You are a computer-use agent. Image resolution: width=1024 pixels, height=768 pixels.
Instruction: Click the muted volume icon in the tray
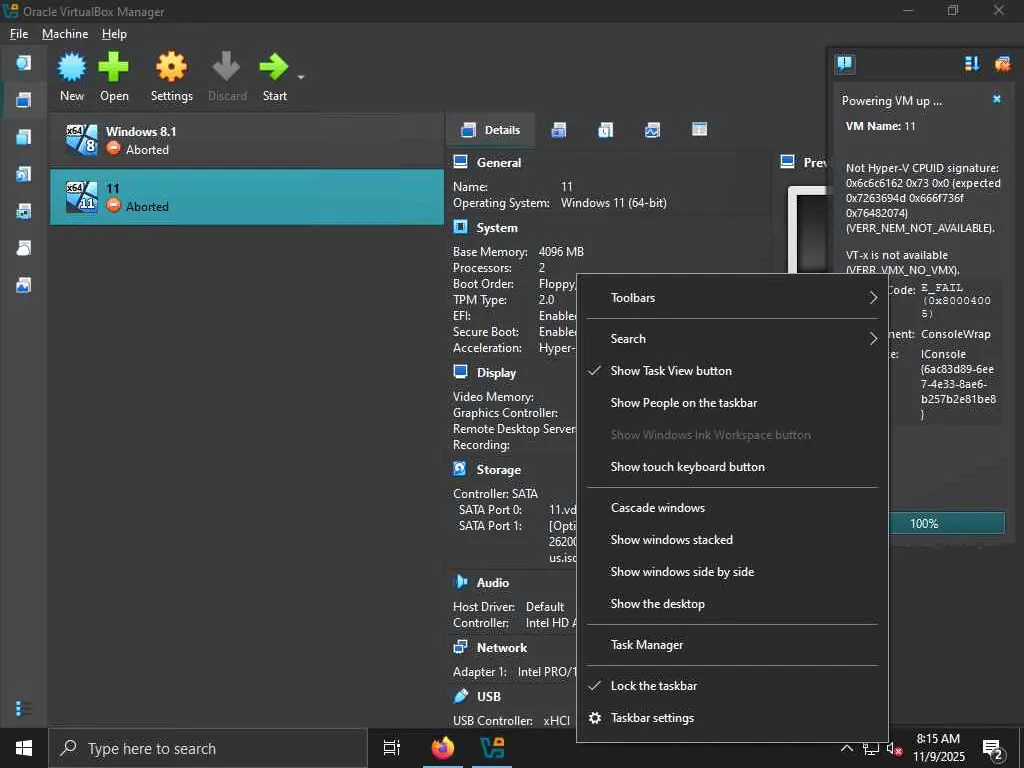(894, 749)
